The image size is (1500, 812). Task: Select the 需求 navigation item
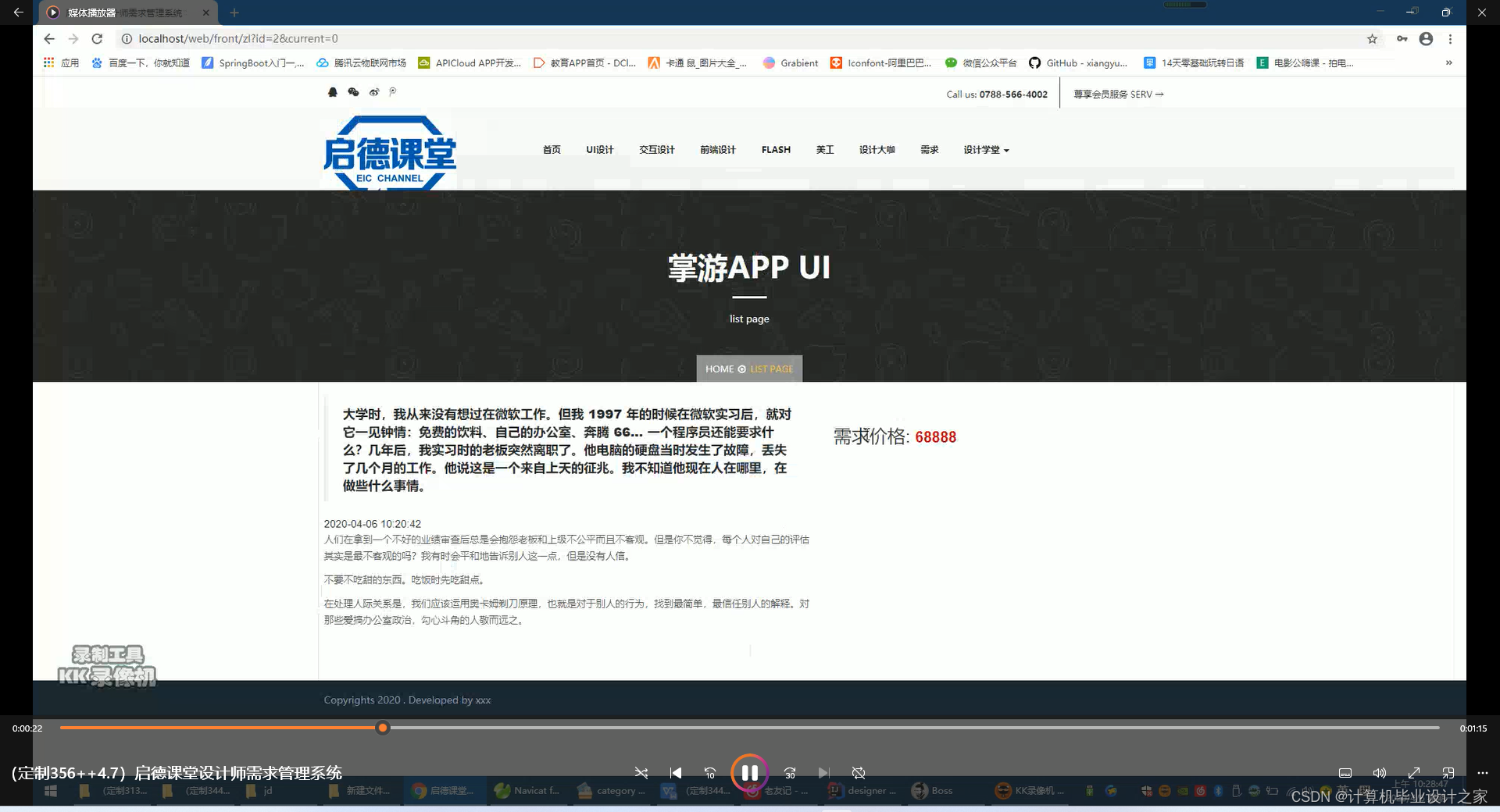[929, 150]
